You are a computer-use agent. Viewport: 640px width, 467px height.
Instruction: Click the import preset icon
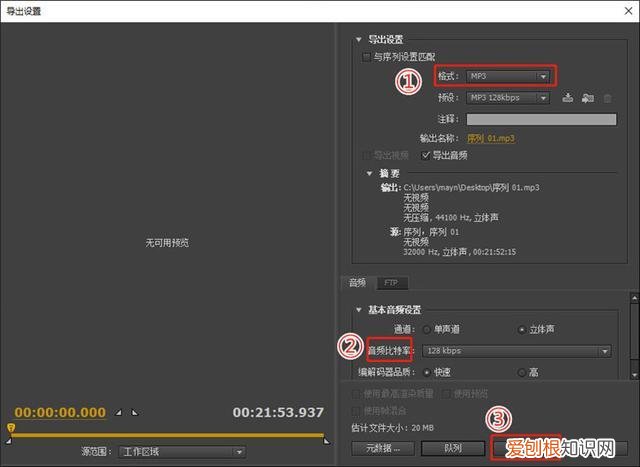pos(587,98)
